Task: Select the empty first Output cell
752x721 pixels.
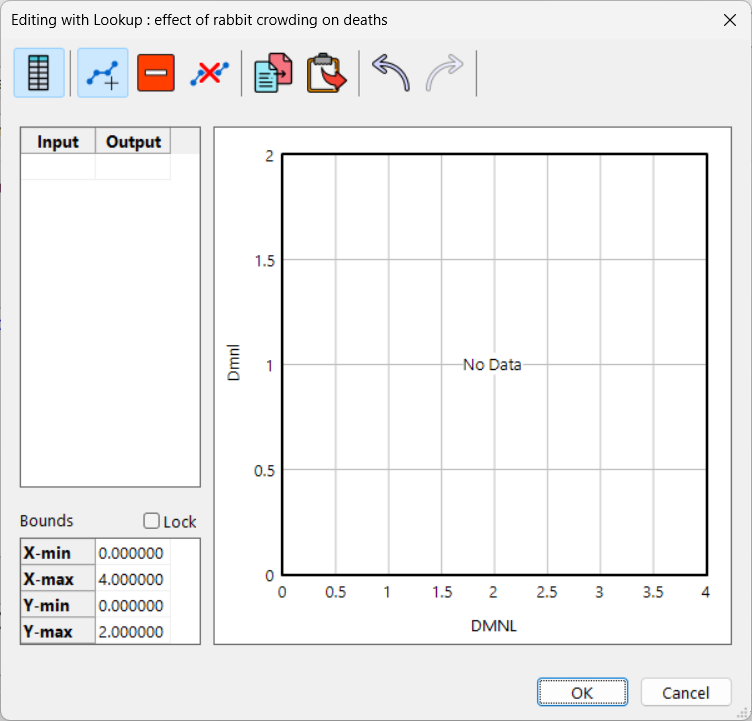Action: click(x=133, y=167)
